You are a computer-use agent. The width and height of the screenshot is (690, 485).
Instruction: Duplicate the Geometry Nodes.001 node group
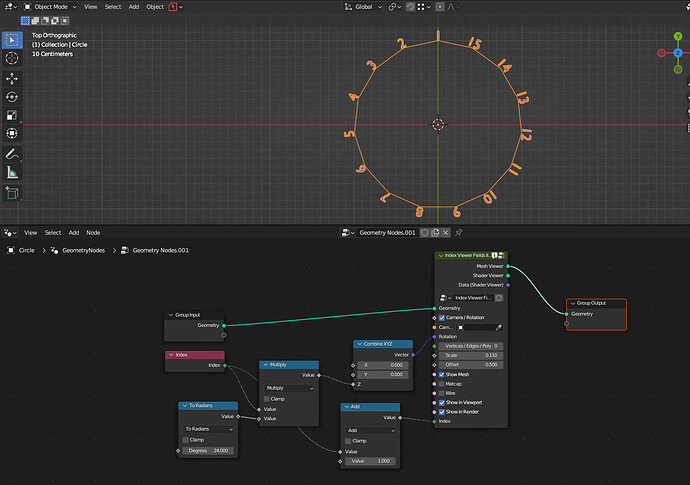point(435,232)
